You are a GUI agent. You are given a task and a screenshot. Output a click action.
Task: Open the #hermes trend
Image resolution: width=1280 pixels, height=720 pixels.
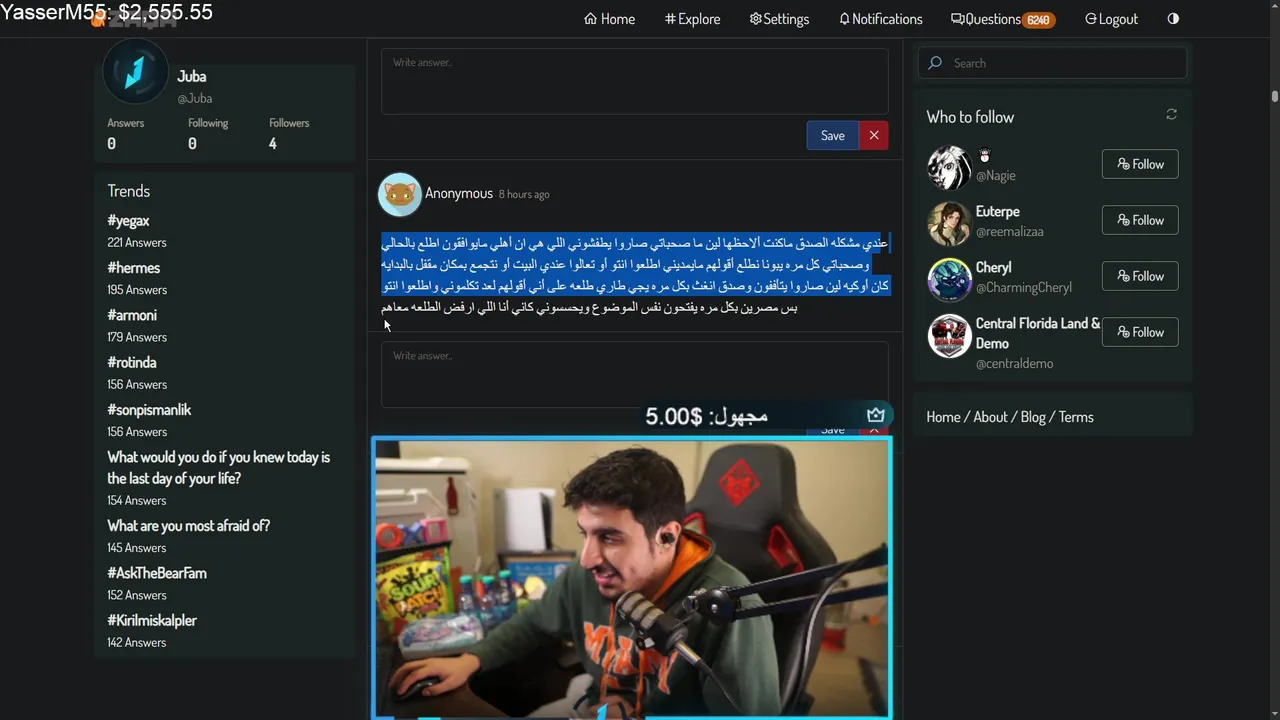(x=133, y=268)
